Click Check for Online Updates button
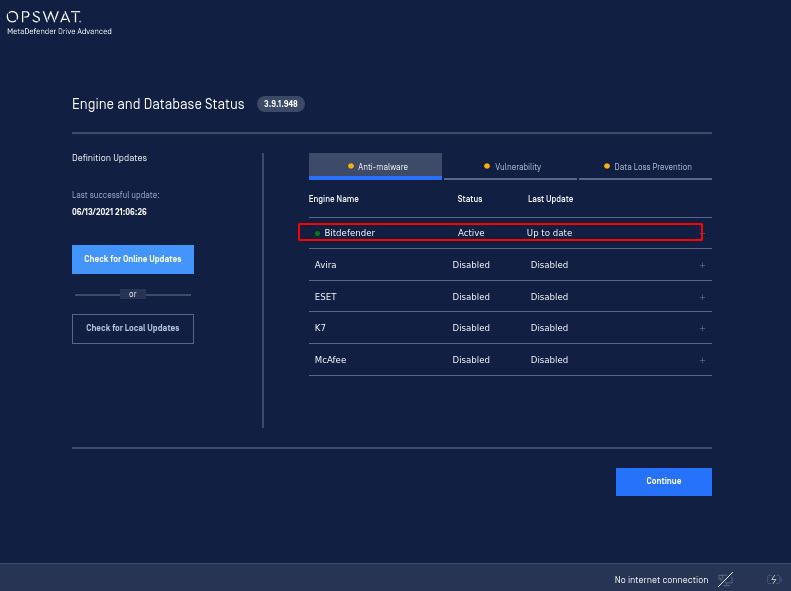The image size is (791, 591). pos(133,259)
